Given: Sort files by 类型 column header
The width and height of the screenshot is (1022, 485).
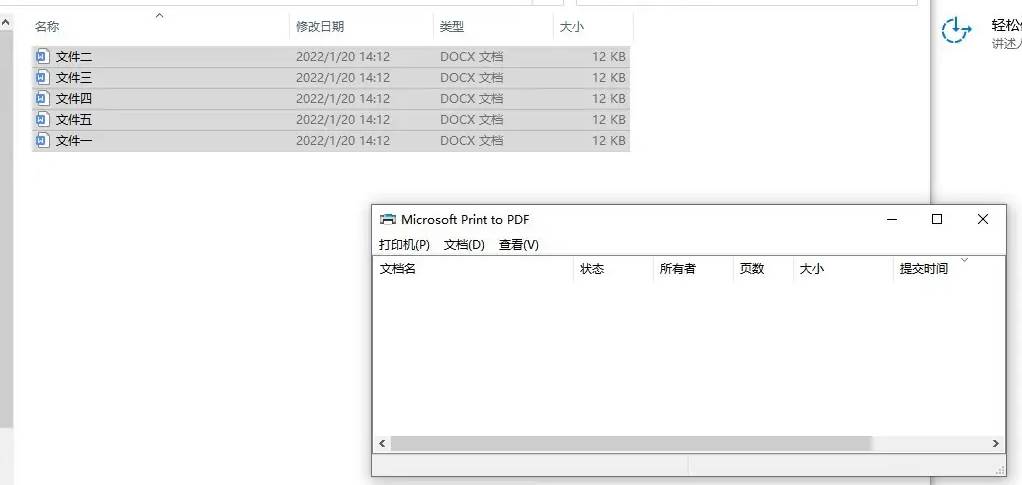Looking at the screenshot, I should [x=452, y=27].
